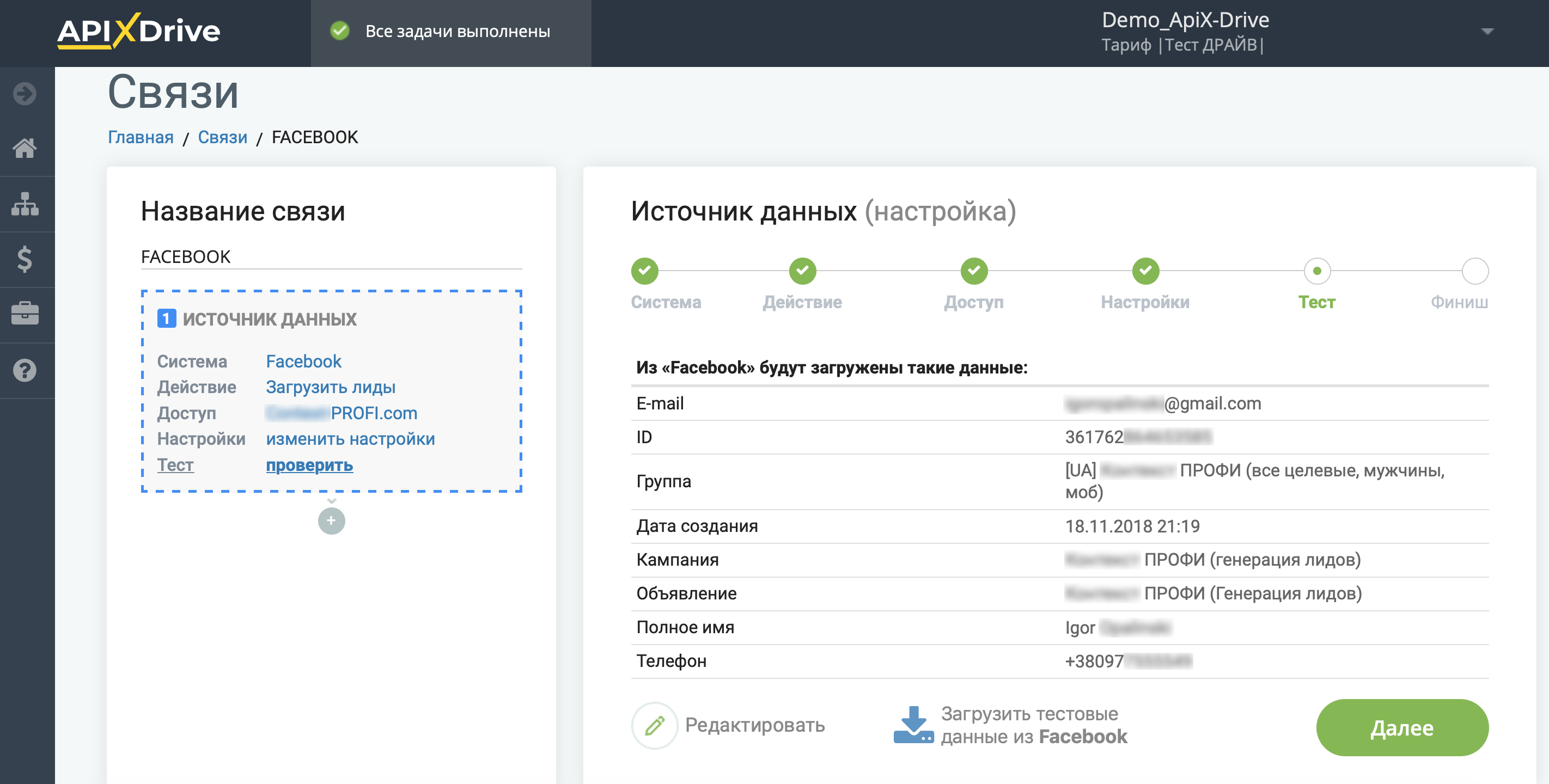Click the Дата создания row label

click(x=697, y=526)
